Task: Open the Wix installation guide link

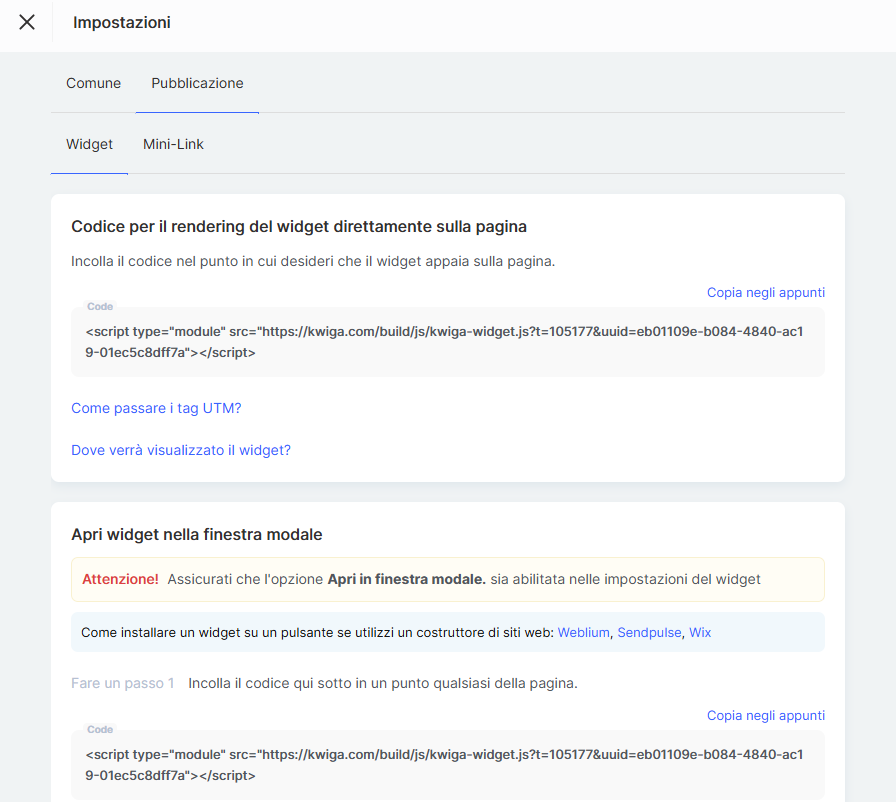Action: 700,632
